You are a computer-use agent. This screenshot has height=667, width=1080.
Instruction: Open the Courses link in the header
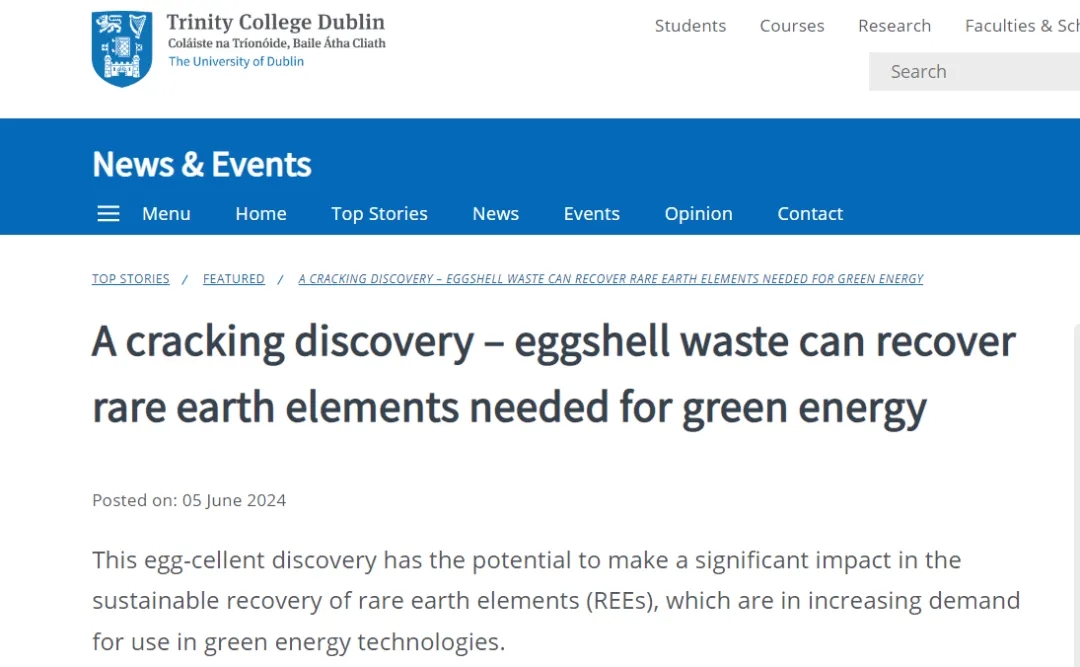click(792, 26)
